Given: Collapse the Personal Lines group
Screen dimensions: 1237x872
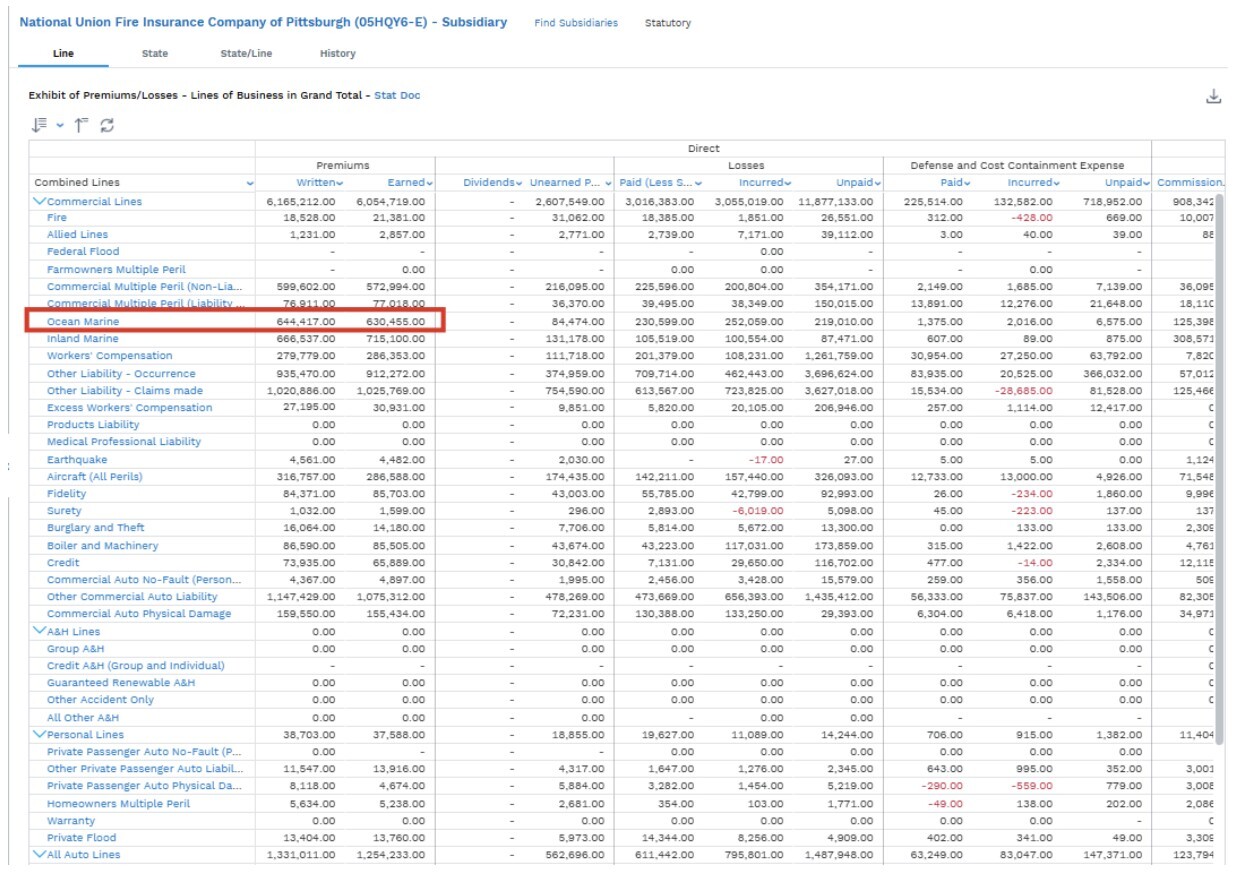Looking at the screenshot, I should (40, 734).
